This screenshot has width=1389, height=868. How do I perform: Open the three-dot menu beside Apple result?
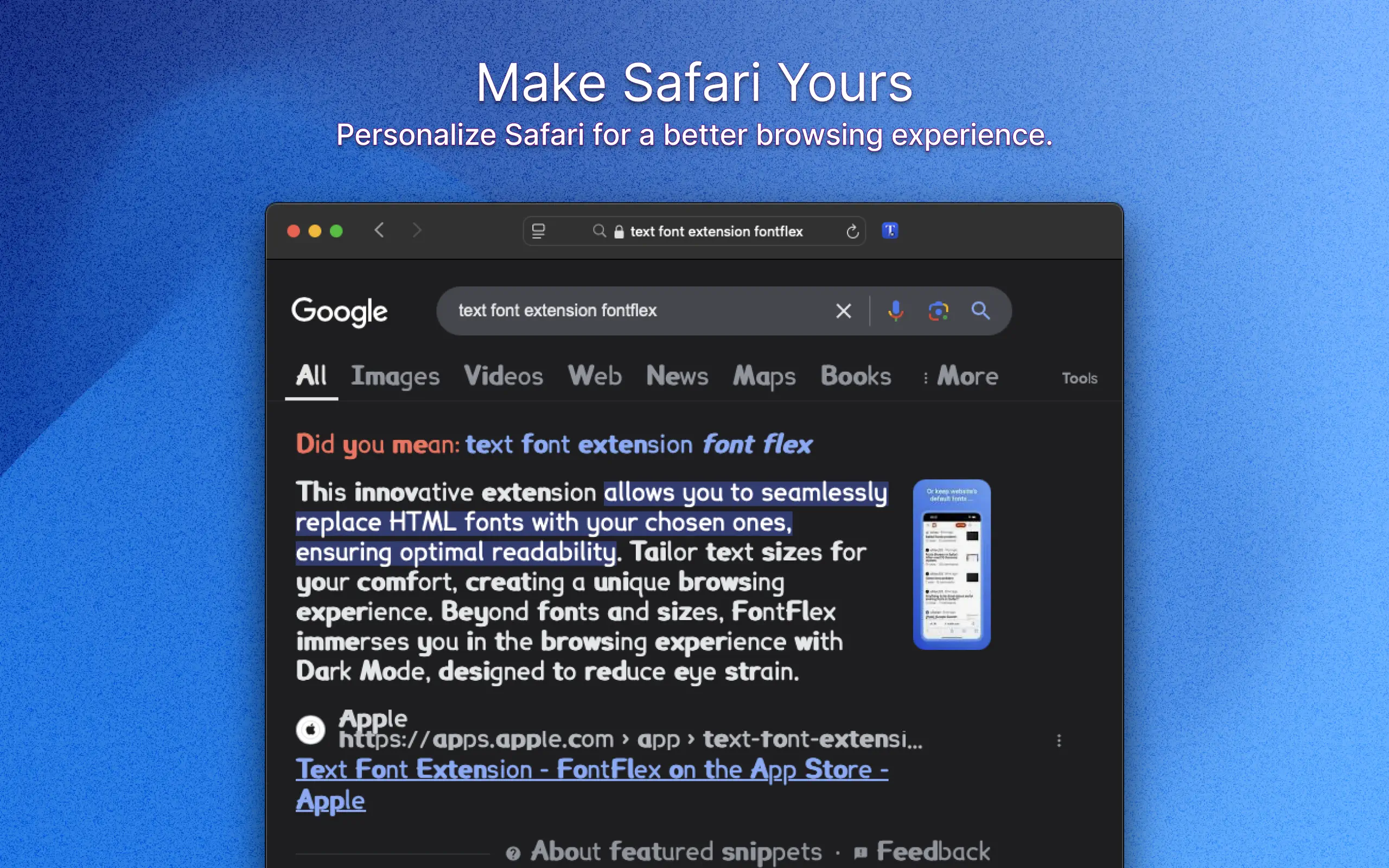(x=1059, y=741)
